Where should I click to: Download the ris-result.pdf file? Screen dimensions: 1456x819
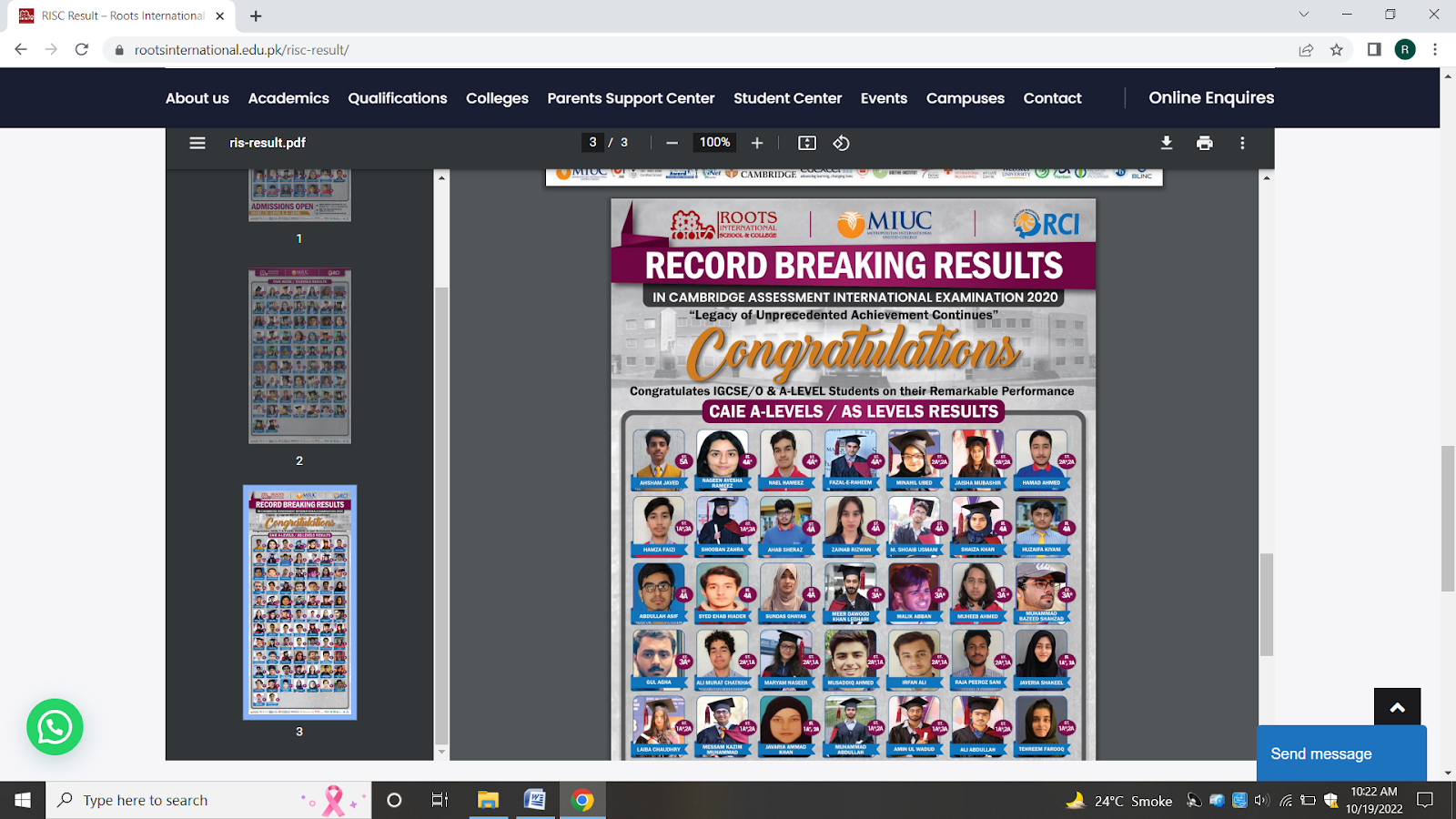tap(1167, 143)
